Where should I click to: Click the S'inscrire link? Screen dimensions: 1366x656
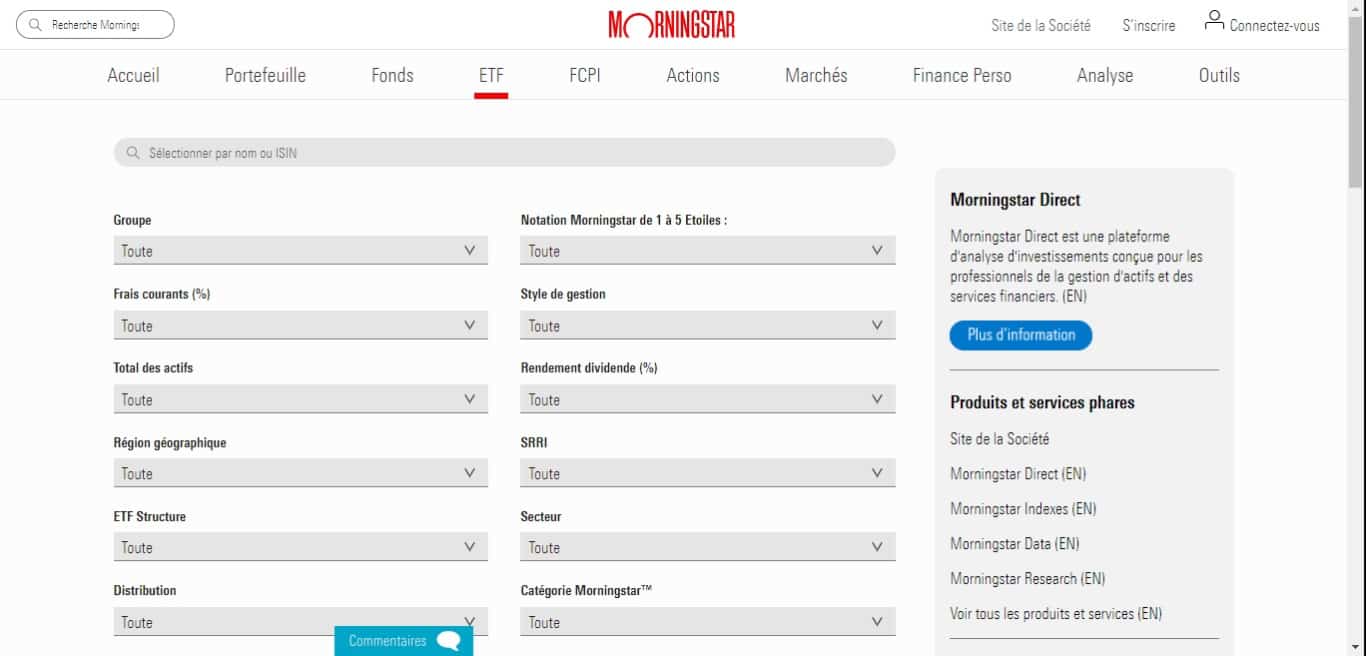pyautogui.click(x=1148, y=26)
